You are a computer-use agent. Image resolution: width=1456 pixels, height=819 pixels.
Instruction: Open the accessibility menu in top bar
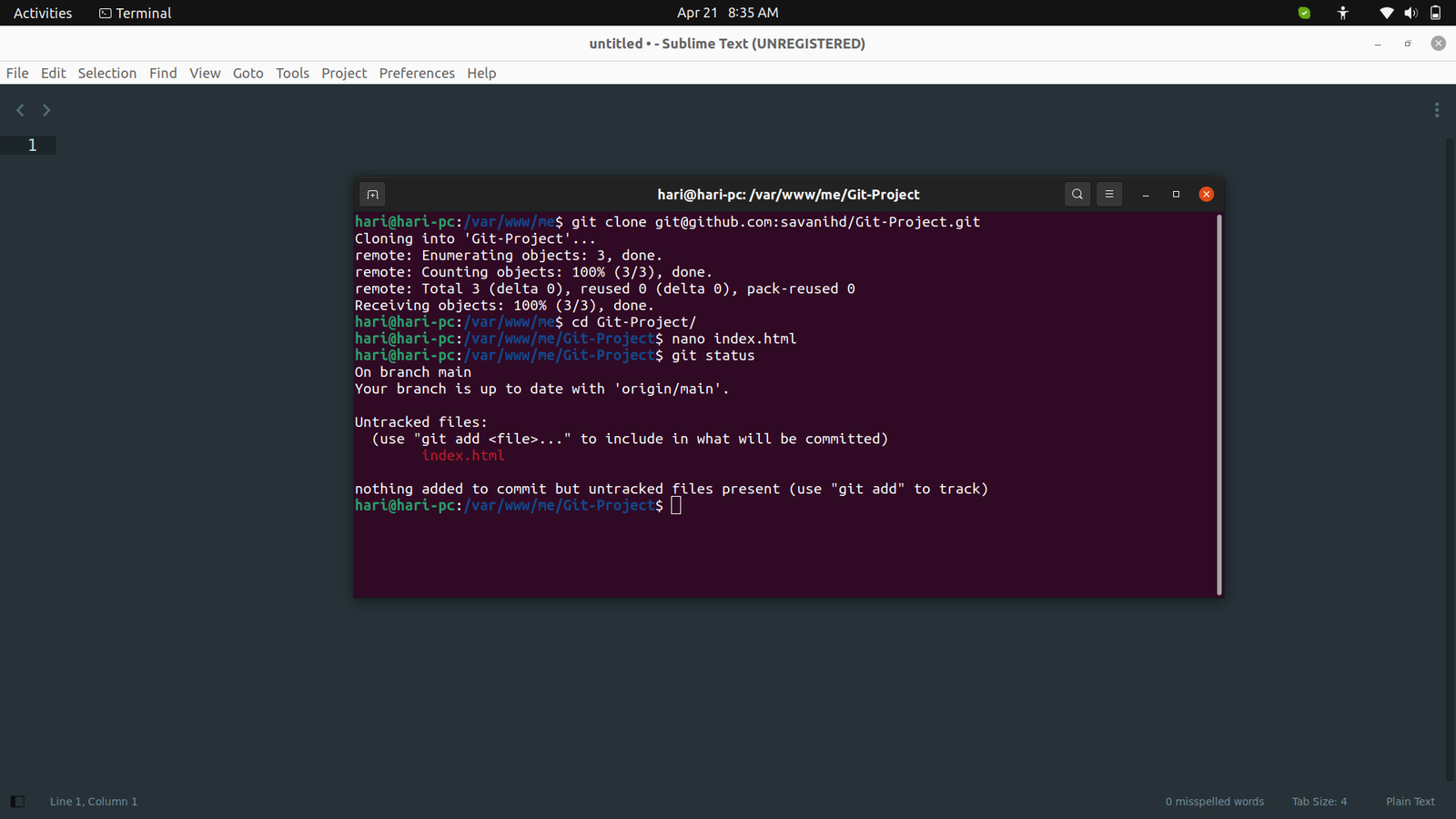[x=1343, y=13]
